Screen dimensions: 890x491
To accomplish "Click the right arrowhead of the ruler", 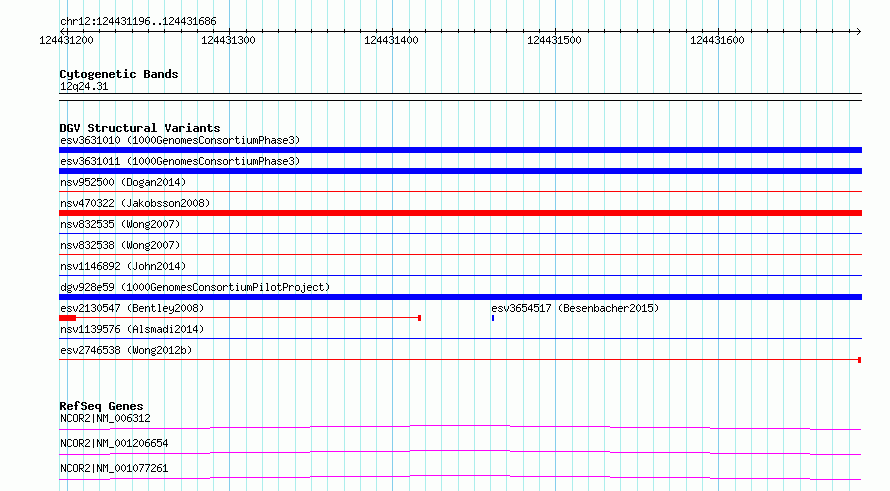I will [x=858, y=32].
